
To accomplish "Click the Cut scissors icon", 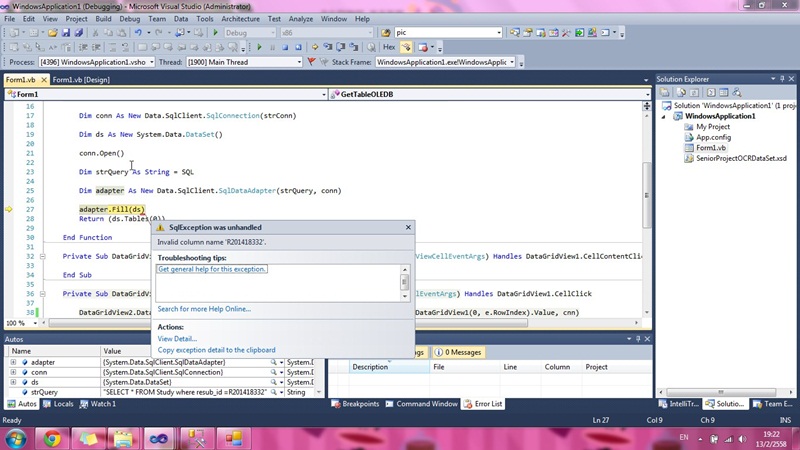I will tap(94, 33).
